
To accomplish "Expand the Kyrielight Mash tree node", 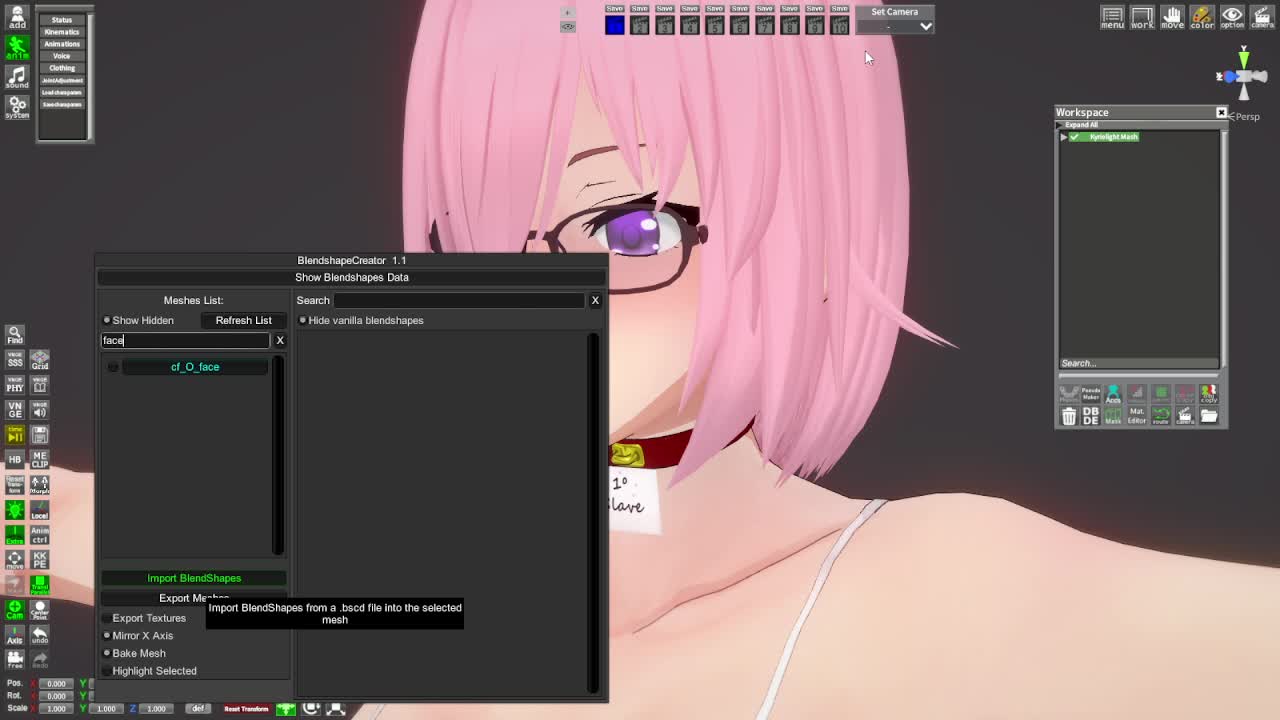I will pyautogui.click(x=1063, y=137).
